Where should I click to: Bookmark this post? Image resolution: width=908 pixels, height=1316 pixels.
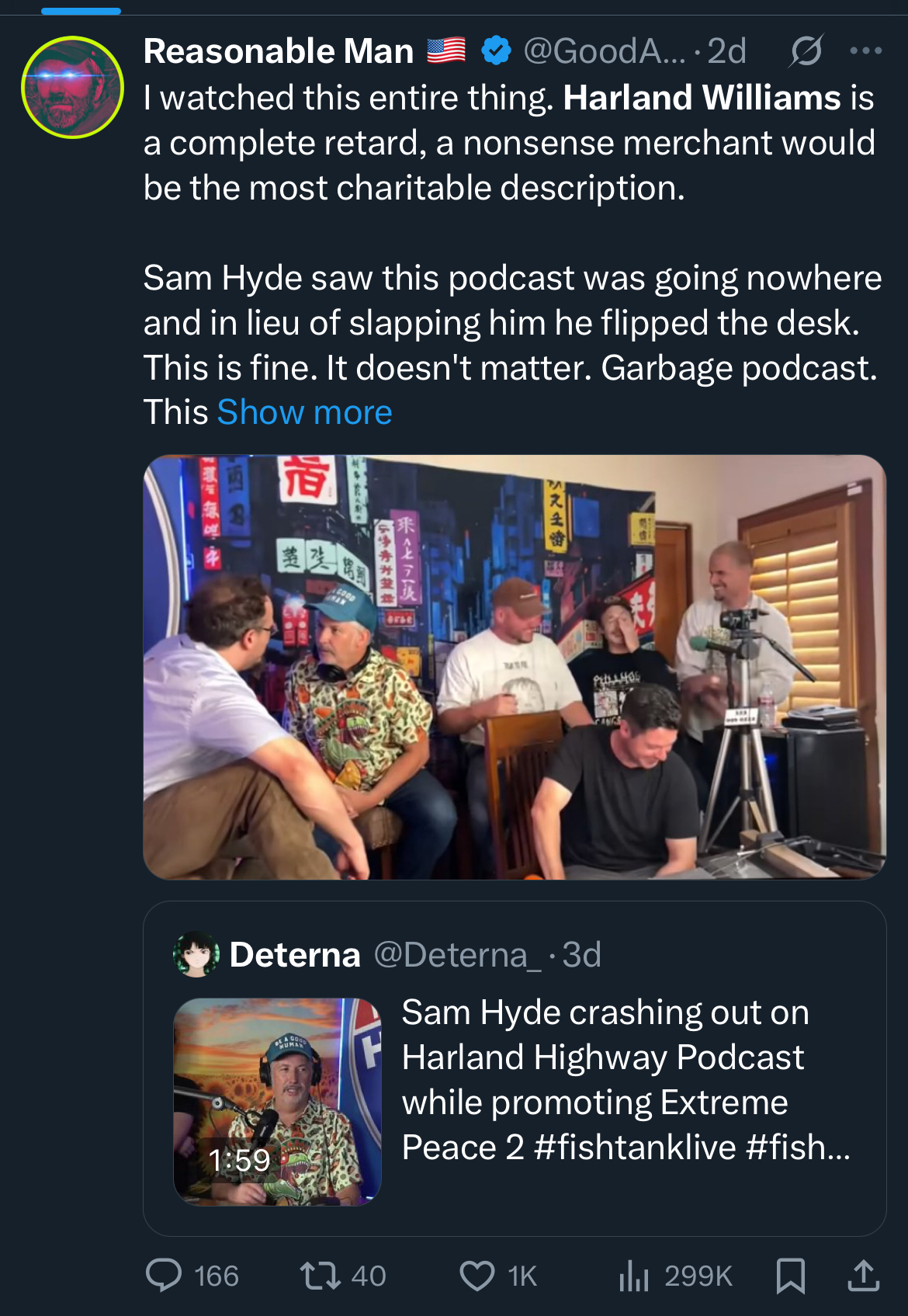tap(791, 1276)
